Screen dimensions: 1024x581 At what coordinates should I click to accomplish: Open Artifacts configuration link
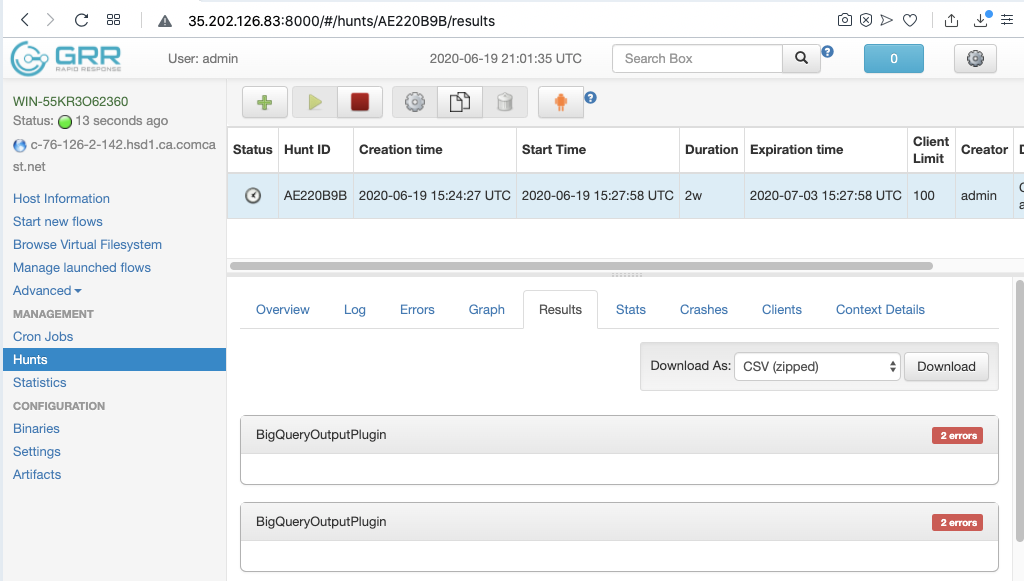[37, 475]
